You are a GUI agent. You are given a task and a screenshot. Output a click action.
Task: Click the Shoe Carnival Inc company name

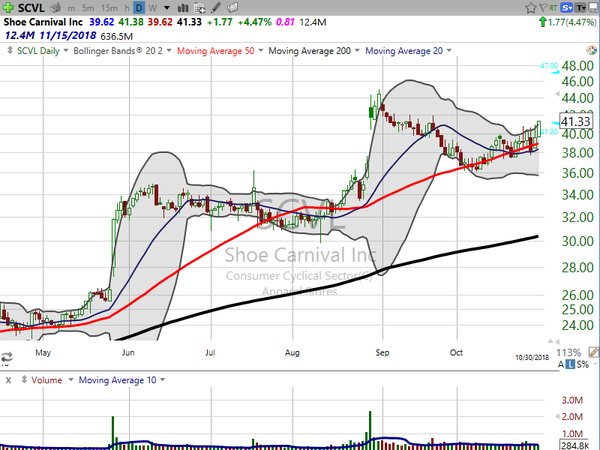tap(43, 22)
